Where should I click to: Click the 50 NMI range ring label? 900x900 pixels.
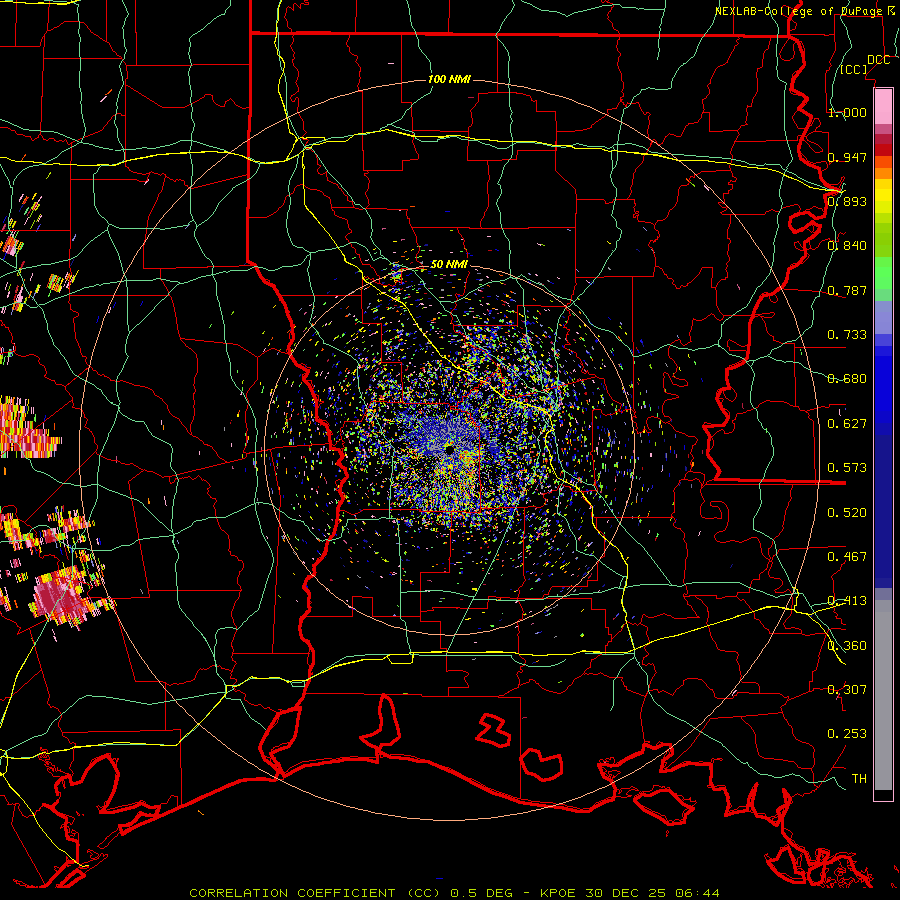[x=449, y=264]
